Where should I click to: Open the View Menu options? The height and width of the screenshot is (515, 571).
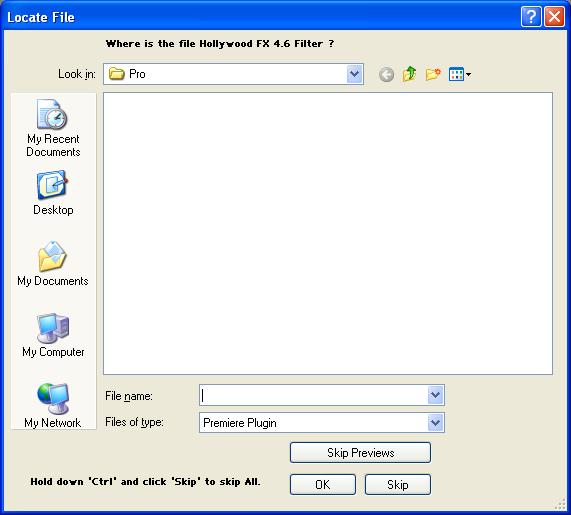(460, 74)
